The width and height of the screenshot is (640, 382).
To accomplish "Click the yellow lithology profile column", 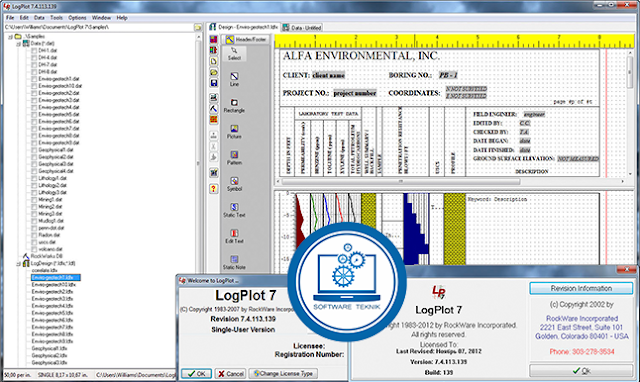I will (x=455, y=229).
